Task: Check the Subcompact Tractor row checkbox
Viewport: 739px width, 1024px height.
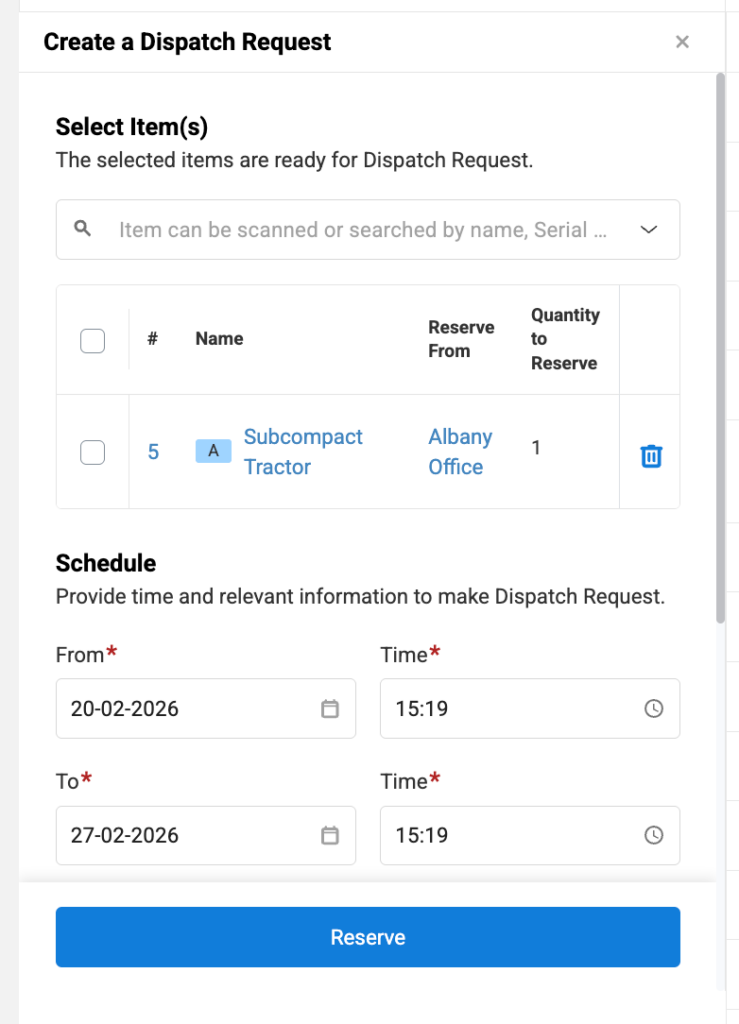Action: [x=92, y=452]
